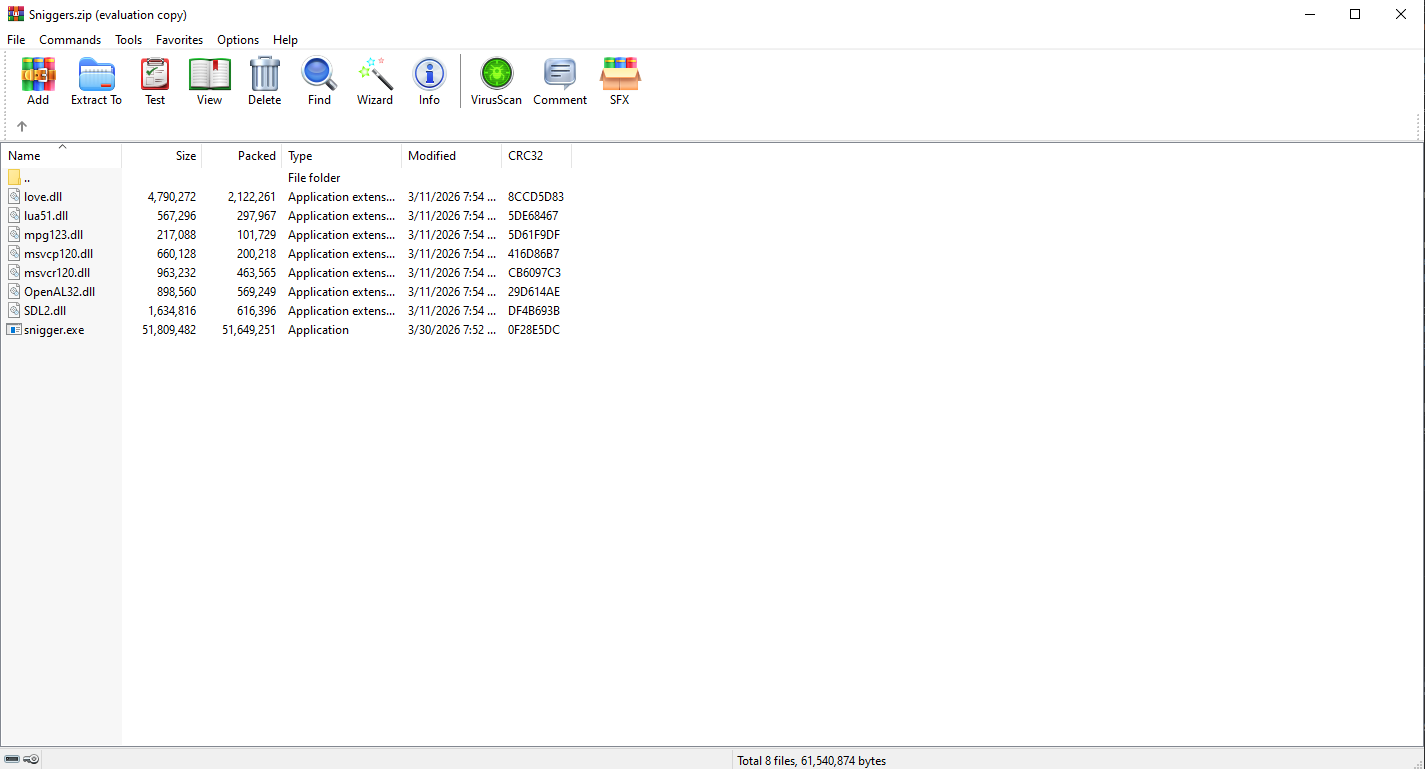1425x769 pixels.
Task: Click CRC32 value DF4B693B
Action: pos(534,311)
